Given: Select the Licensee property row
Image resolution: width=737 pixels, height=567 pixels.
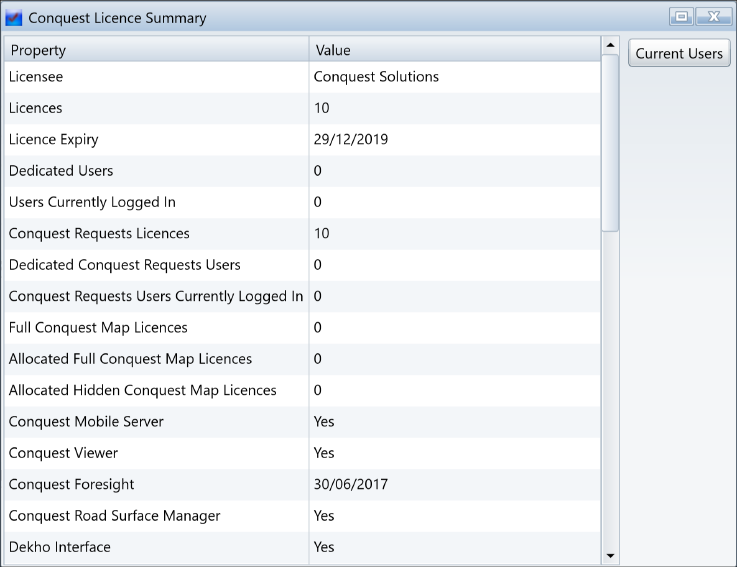Looking at the screenshot, I should (x=302, y=77).
